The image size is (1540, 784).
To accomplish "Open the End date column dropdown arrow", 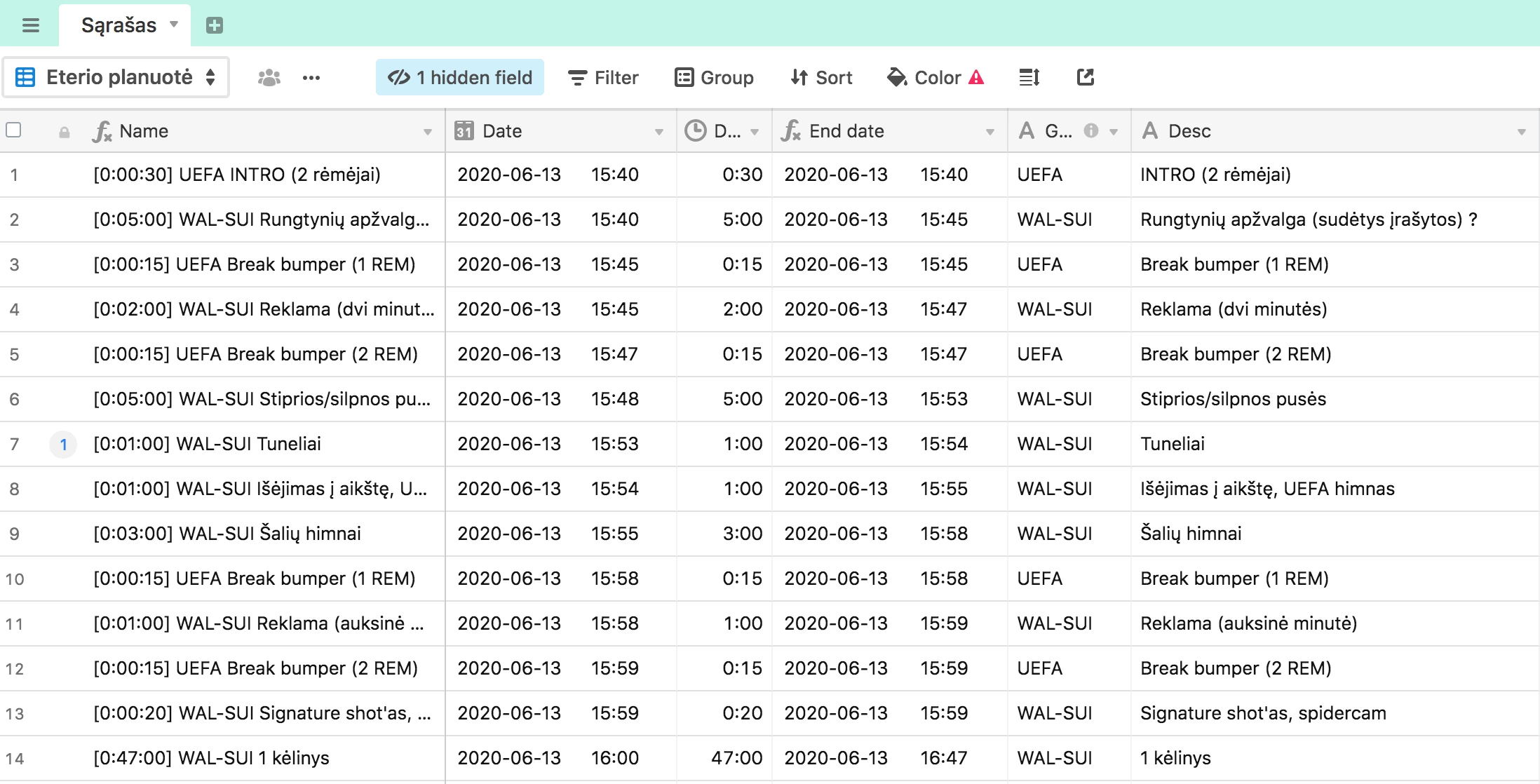I will (x=989, y=132).
